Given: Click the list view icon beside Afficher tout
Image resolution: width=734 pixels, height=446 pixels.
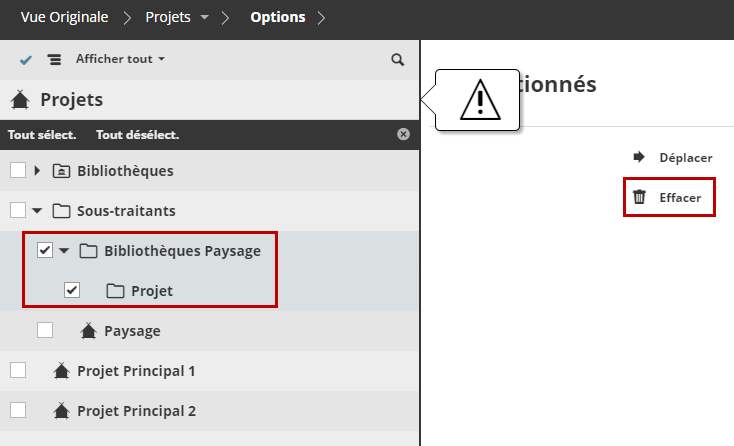Looking at the screenshot, I should coord(54,60).
